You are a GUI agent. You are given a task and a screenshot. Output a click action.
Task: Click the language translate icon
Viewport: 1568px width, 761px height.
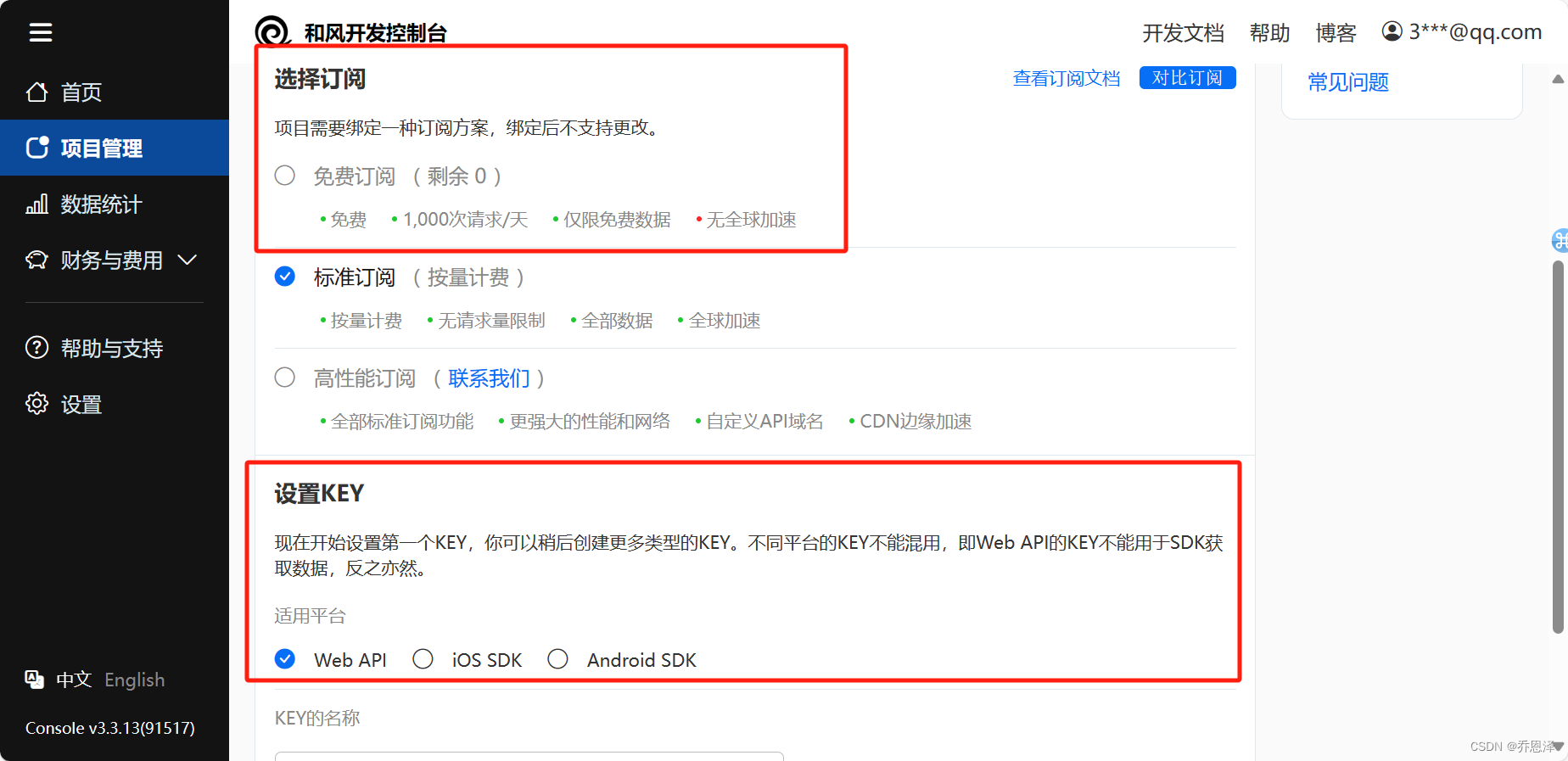point(35,680)
